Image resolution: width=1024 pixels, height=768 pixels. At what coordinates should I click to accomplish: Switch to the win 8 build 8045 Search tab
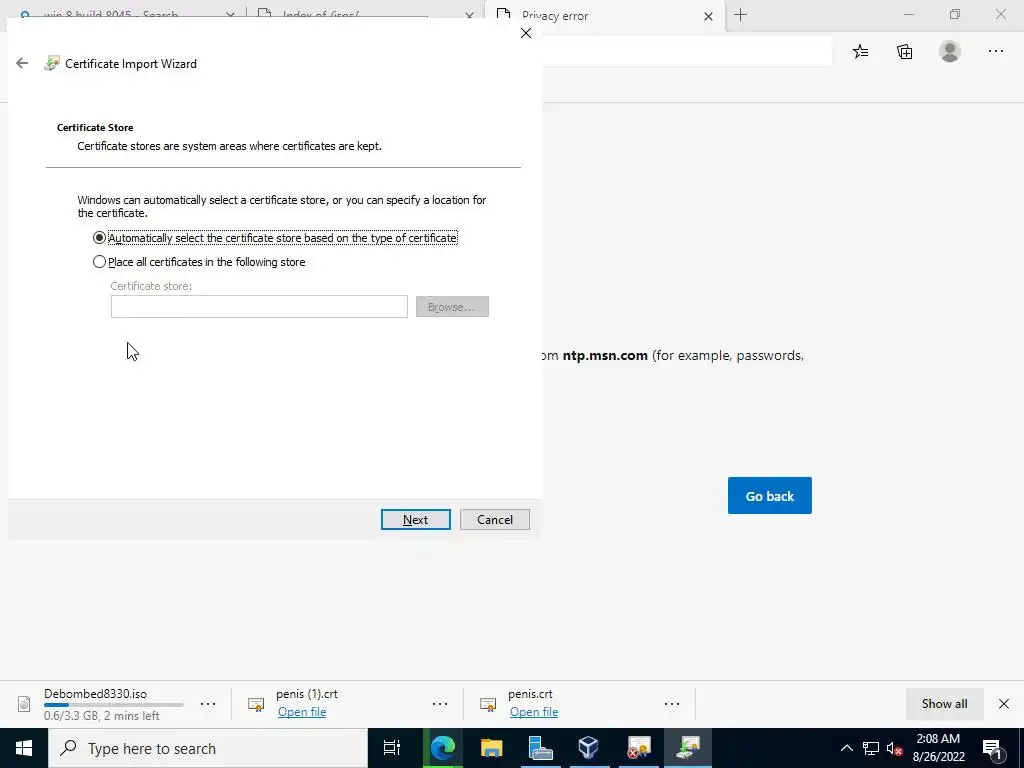click(x=124, y=14)
